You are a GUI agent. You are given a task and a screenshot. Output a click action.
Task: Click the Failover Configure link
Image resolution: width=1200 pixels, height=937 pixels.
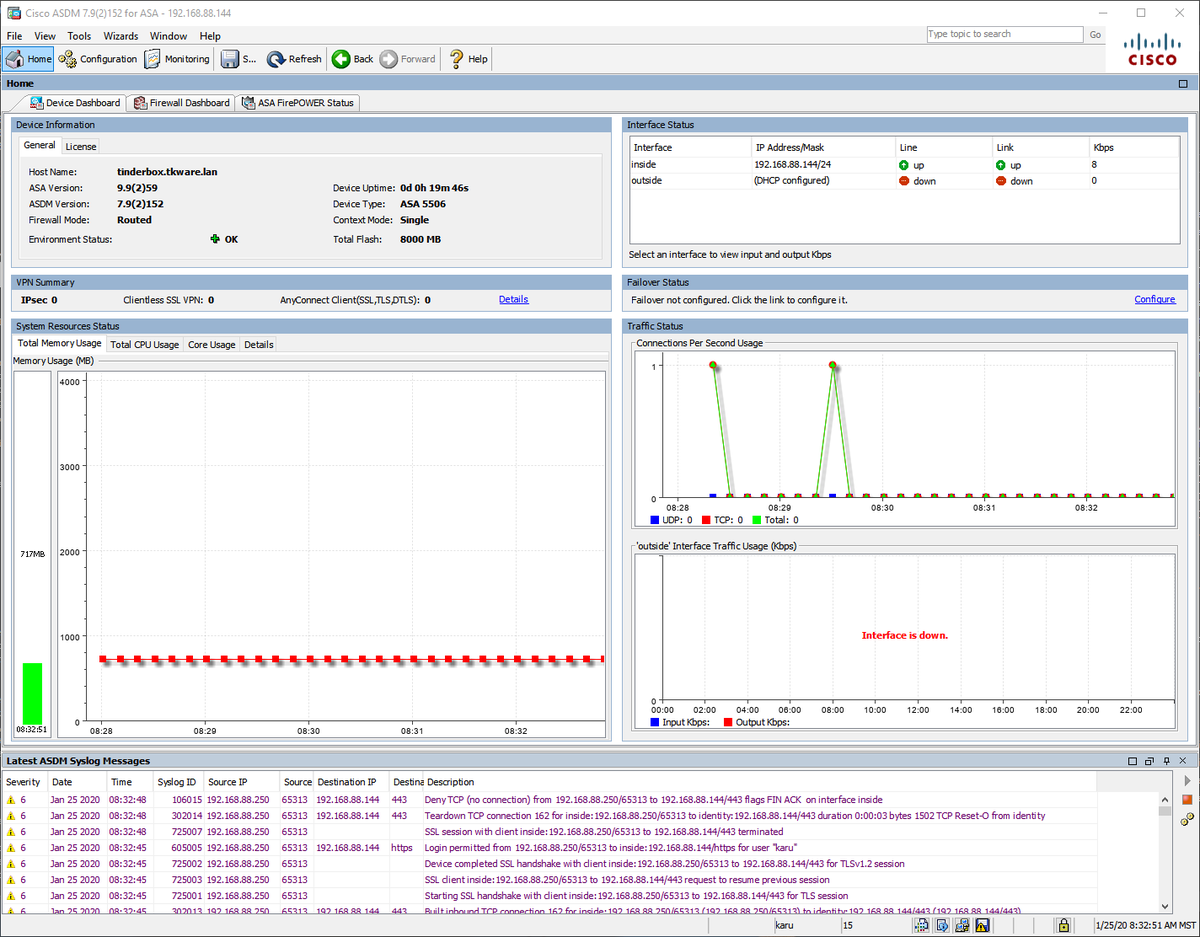(x=1155, y=299)
